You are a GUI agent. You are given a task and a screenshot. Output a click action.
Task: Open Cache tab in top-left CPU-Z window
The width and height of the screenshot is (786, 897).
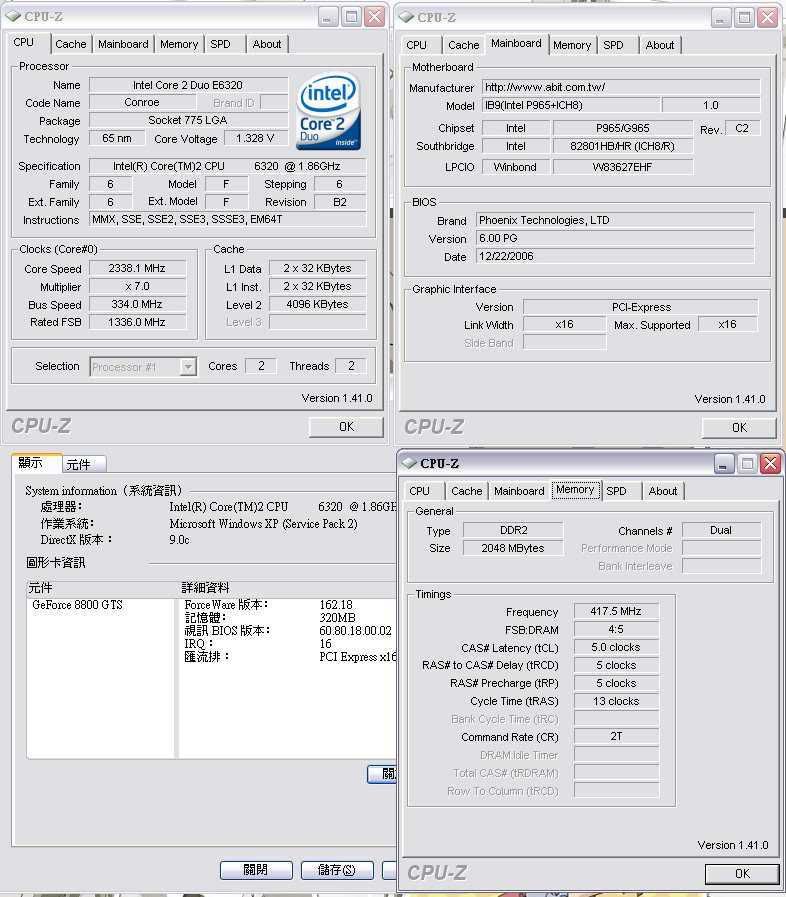70,44
